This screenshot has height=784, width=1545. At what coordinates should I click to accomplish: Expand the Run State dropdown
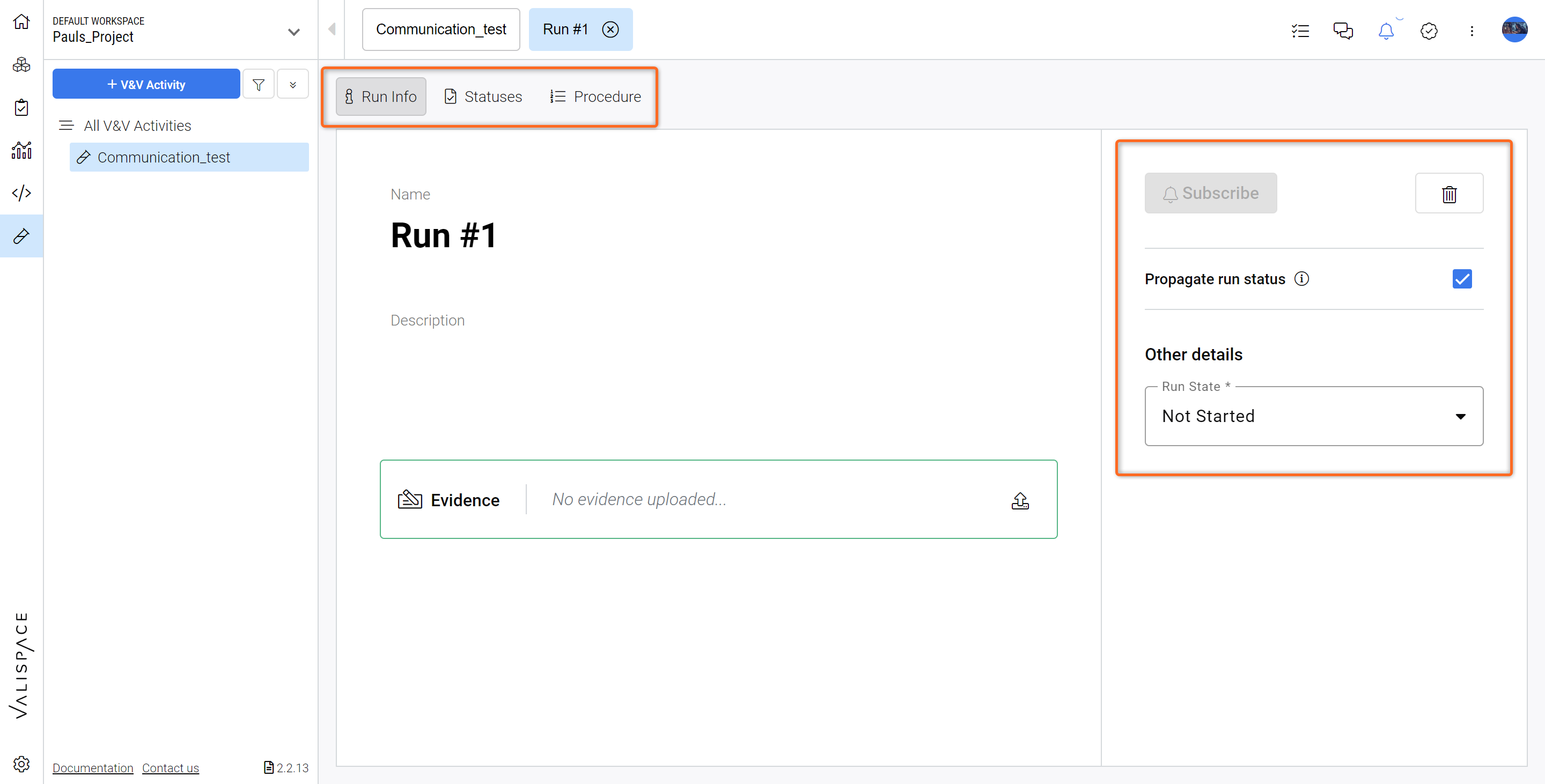point(1313,416)
